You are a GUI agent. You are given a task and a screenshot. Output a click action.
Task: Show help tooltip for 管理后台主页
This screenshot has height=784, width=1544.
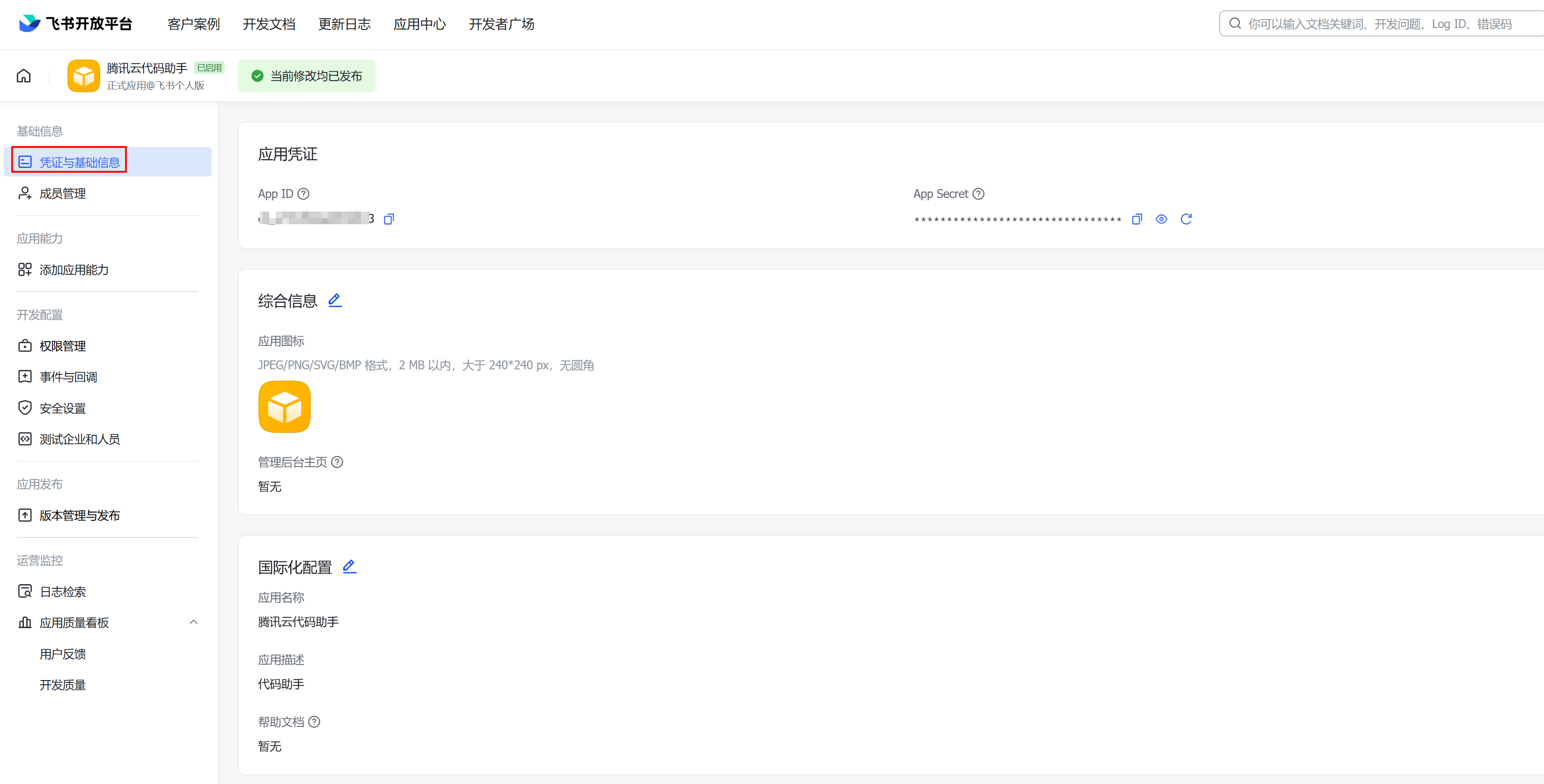338,462
